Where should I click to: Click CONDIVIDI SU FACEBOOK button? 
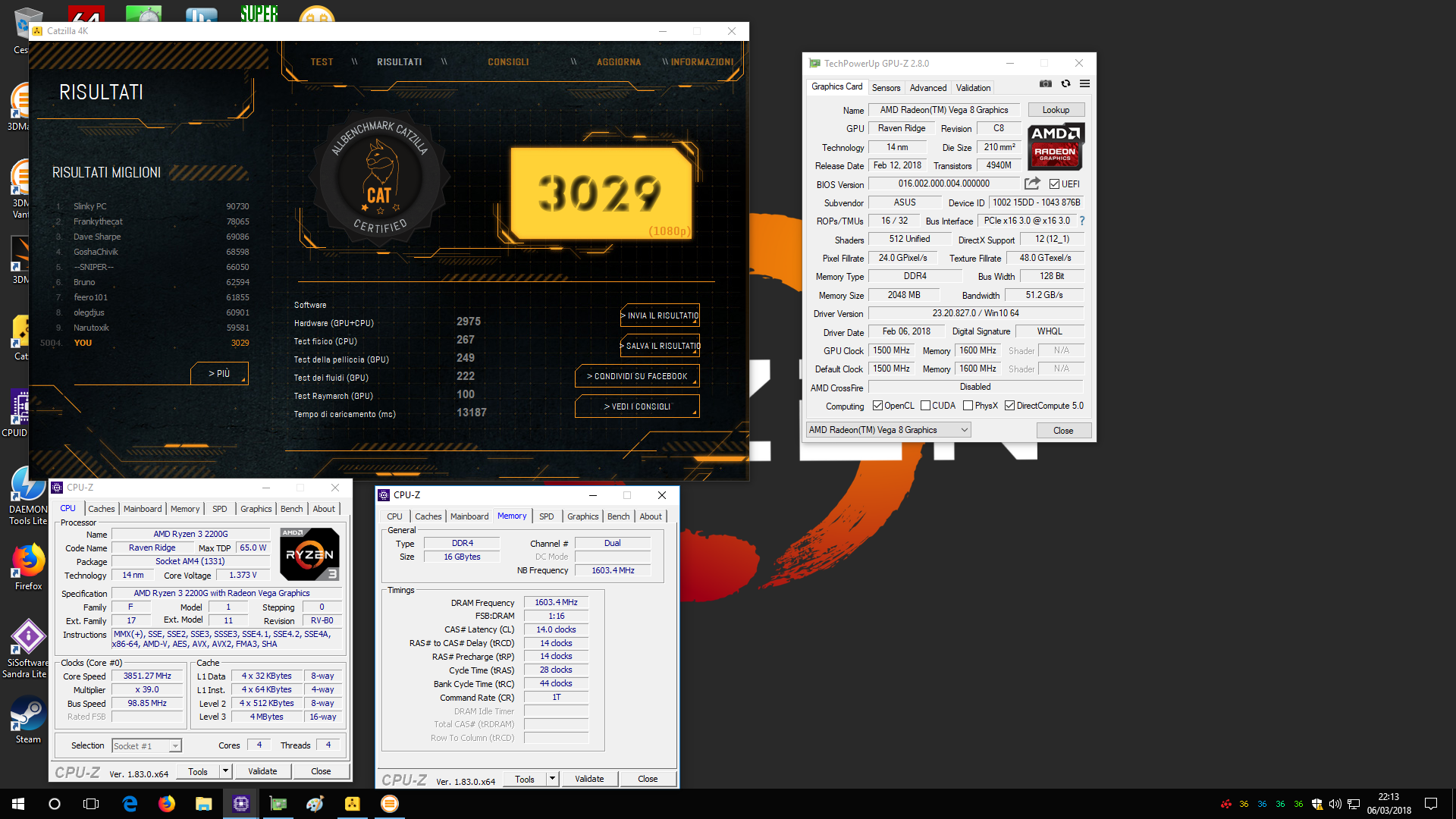637,376
